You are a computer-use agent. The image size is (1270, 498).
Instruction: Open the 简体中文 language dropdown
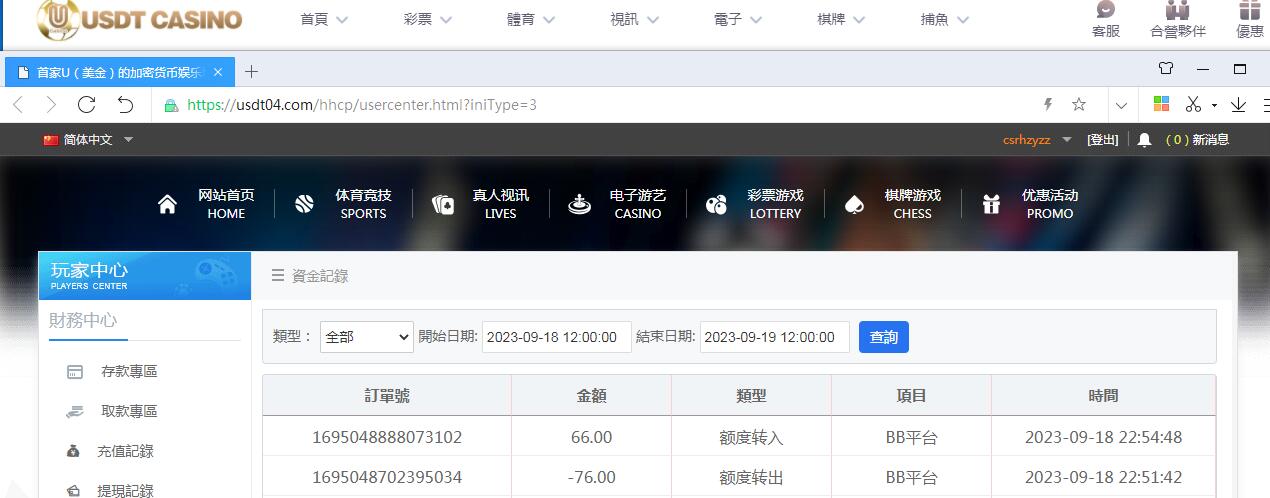pyautogui.click(x=88, y=140)
